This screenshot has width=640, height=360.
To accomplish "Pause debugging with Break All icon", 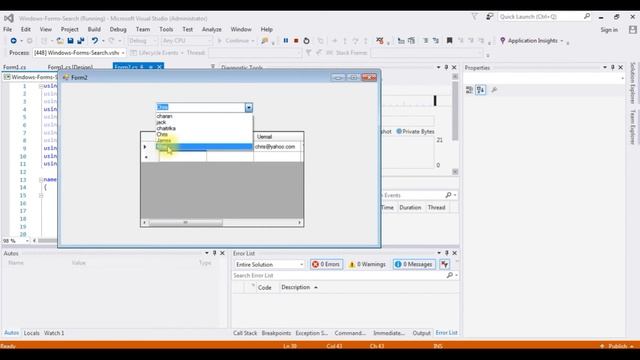I will pos(286,40).
